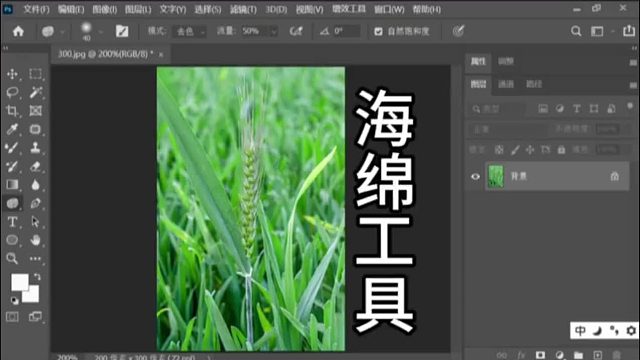Open the tool preset picker arrow
Screen dimensions: 640x360
point(62,31)
